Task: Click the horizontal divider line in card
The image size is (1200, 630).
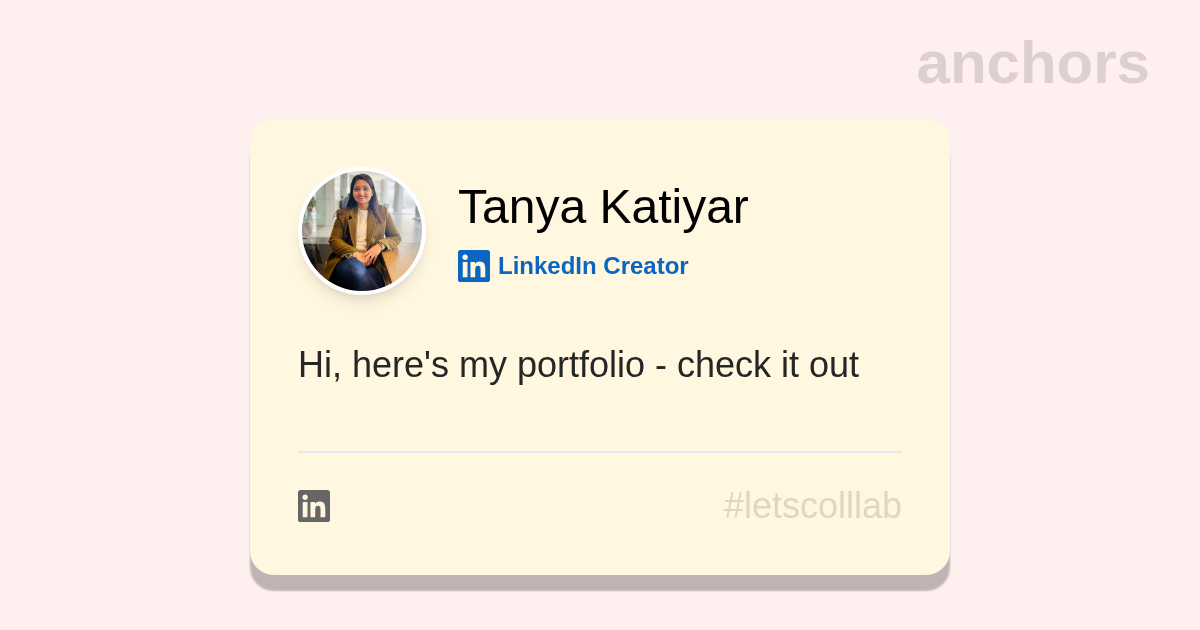Action: click(x=600, y=452)
